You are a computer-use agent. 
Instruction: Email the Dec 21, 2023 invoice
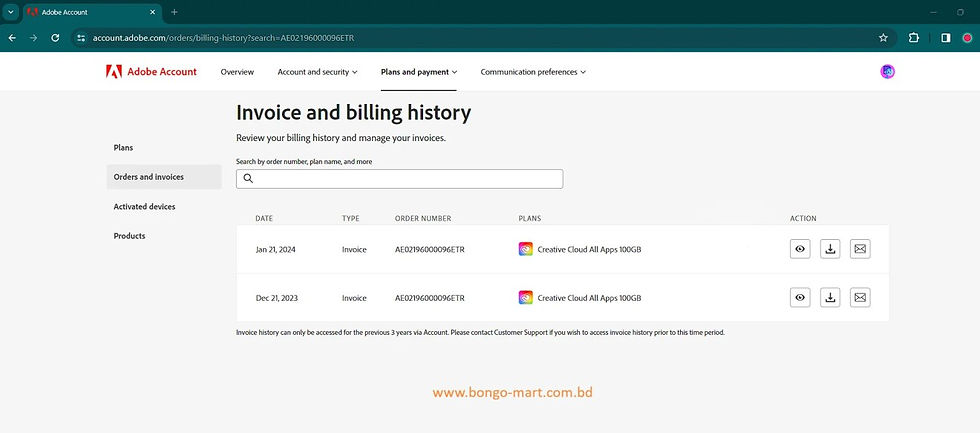pyautogui.click(x=860, y=297)
